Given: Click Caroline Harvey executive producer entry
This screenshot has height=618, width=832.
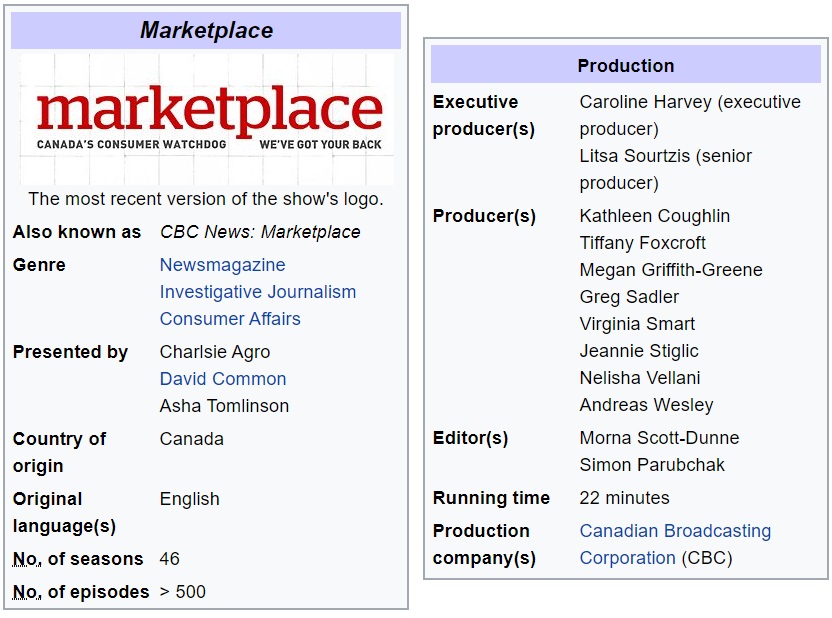Looking at the screenshot, I should [690, 115].
